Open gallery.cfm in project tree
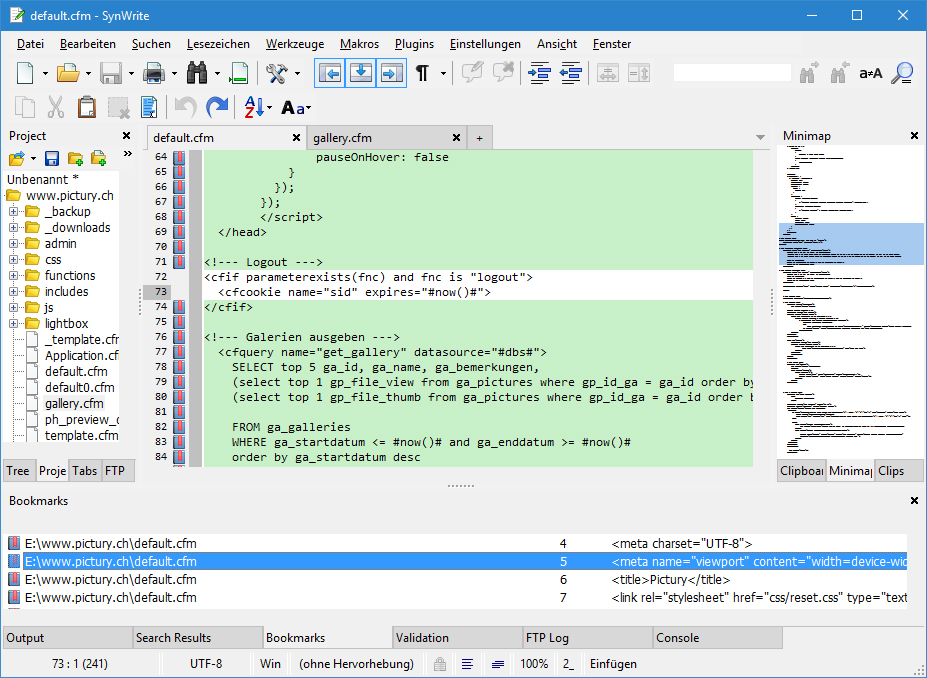 click(74, 404)
